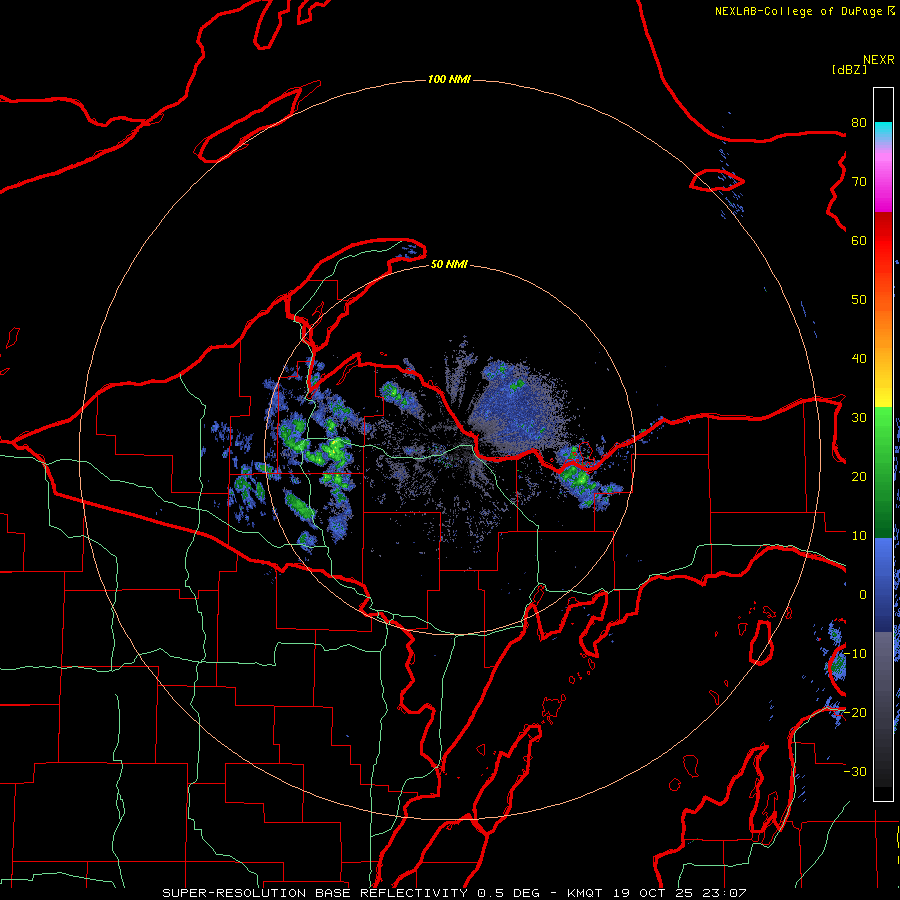This screenshot has width=900, height=900.
Task: Click the magenta segment of the color bar
Action: tap(883, 184)
